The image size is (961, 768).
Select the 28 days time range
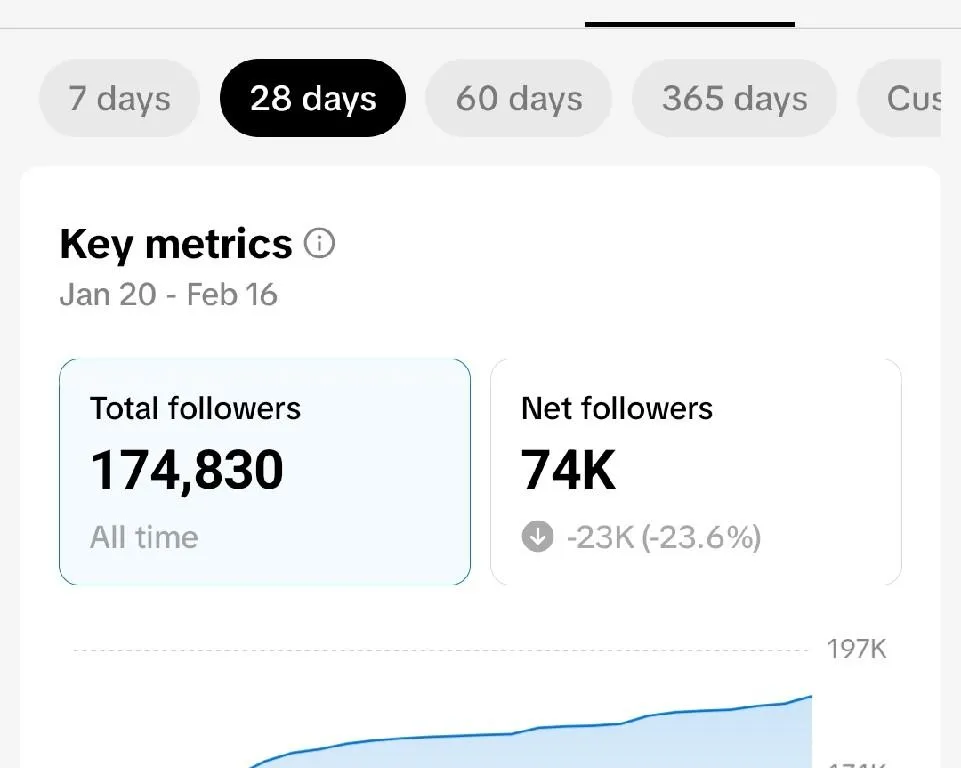pos(313,99)
